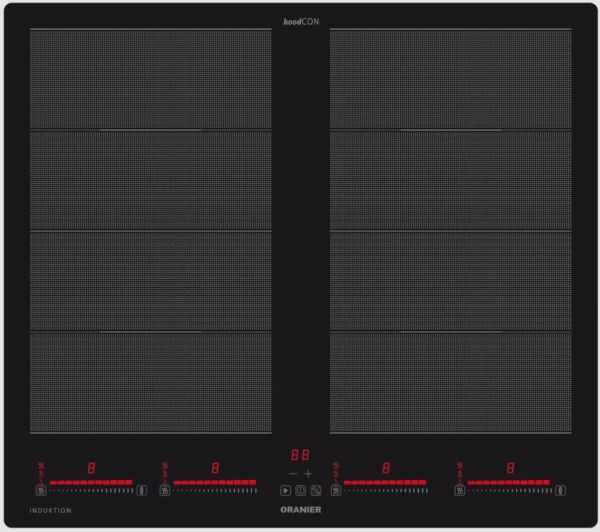
Task: Tap the square icon left of the far-left slider
Action: tap(41, 491)
